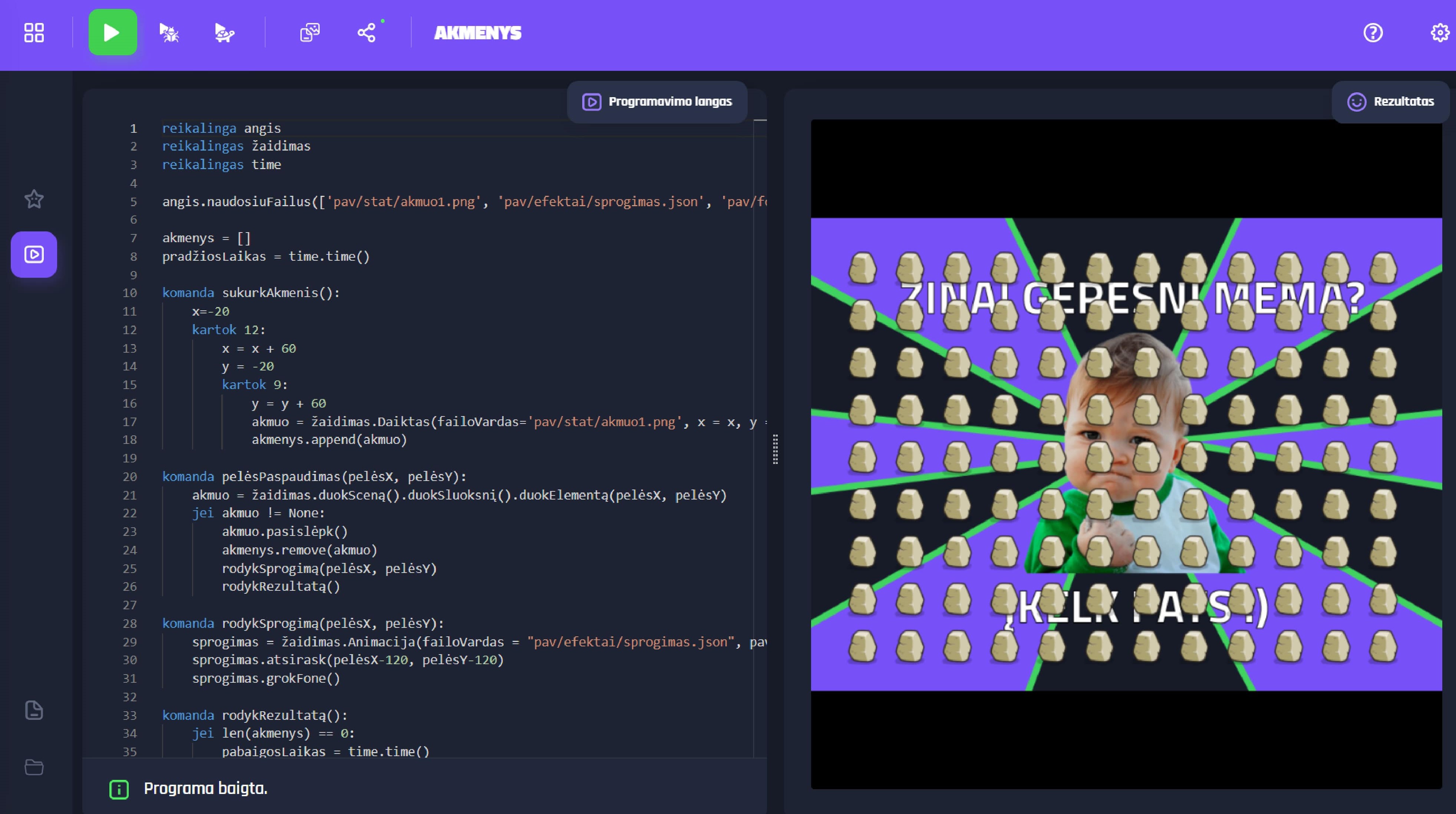
Task: Select the active programming view sidebar icon
Action: [x=34, y=254]
